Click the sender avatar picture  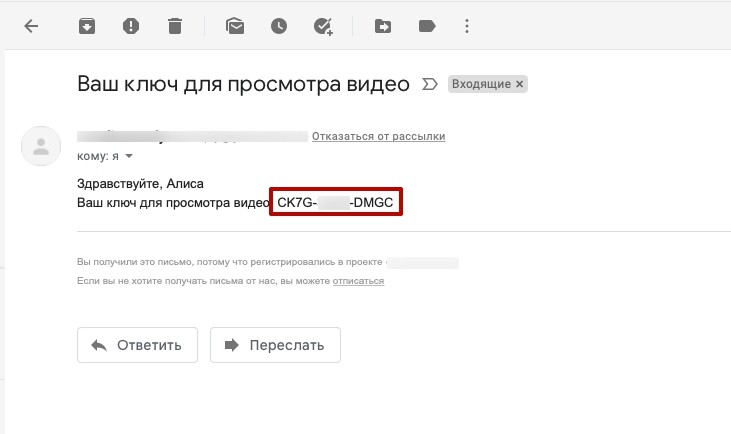41,147
